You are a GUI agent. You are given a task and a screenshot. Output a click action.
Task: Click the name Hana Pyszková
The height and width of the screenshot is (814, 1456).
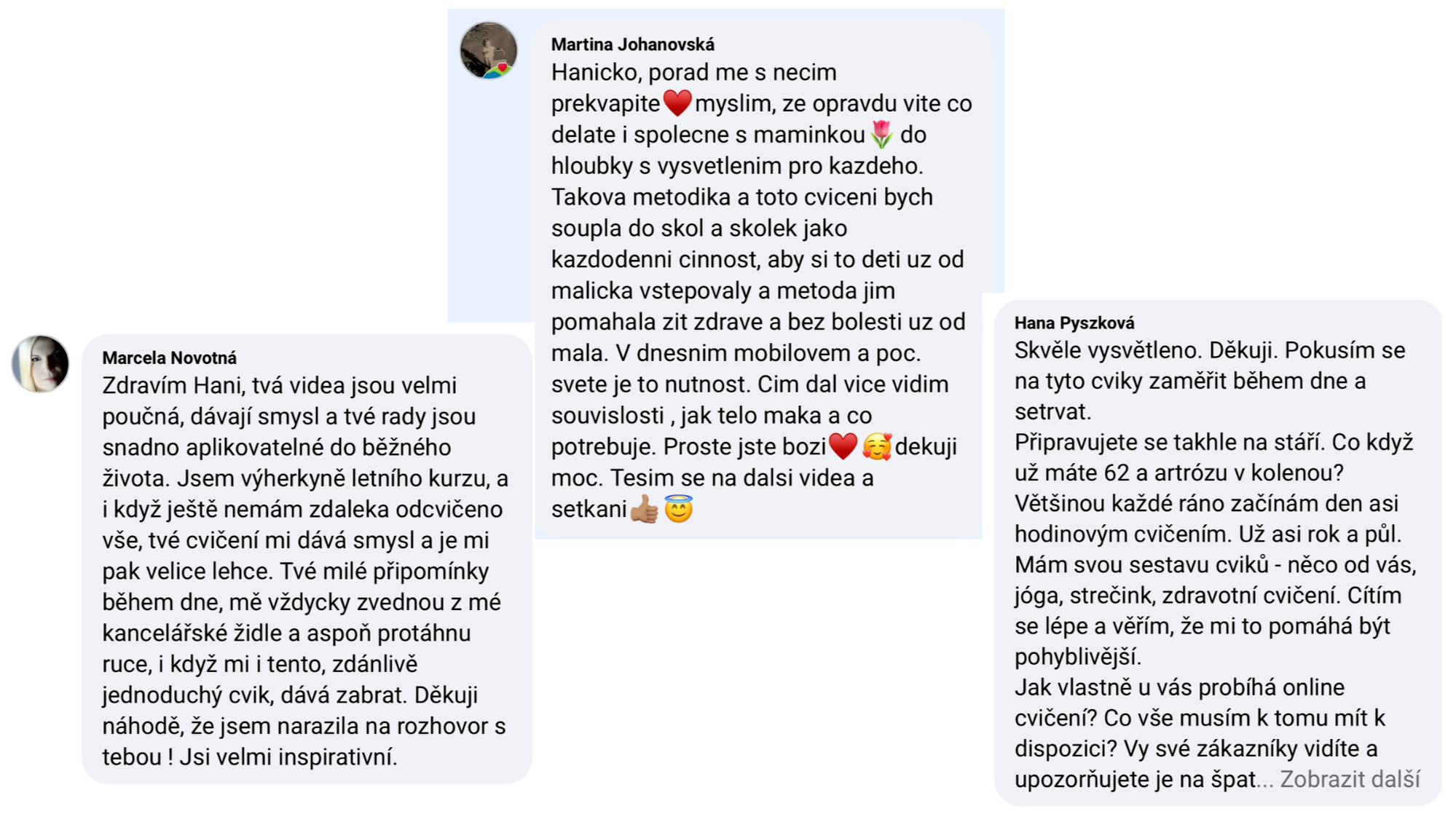pyautogui.click(x=1074, y=323)
